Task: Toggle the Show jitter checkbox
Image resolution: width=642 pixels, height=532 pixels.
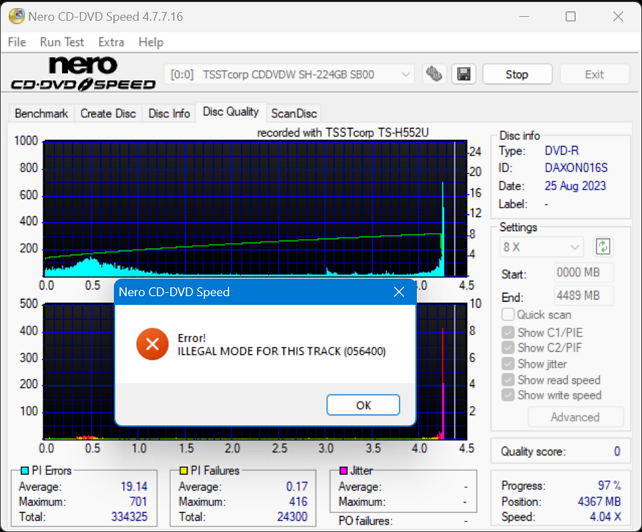Action: point(508,364)
